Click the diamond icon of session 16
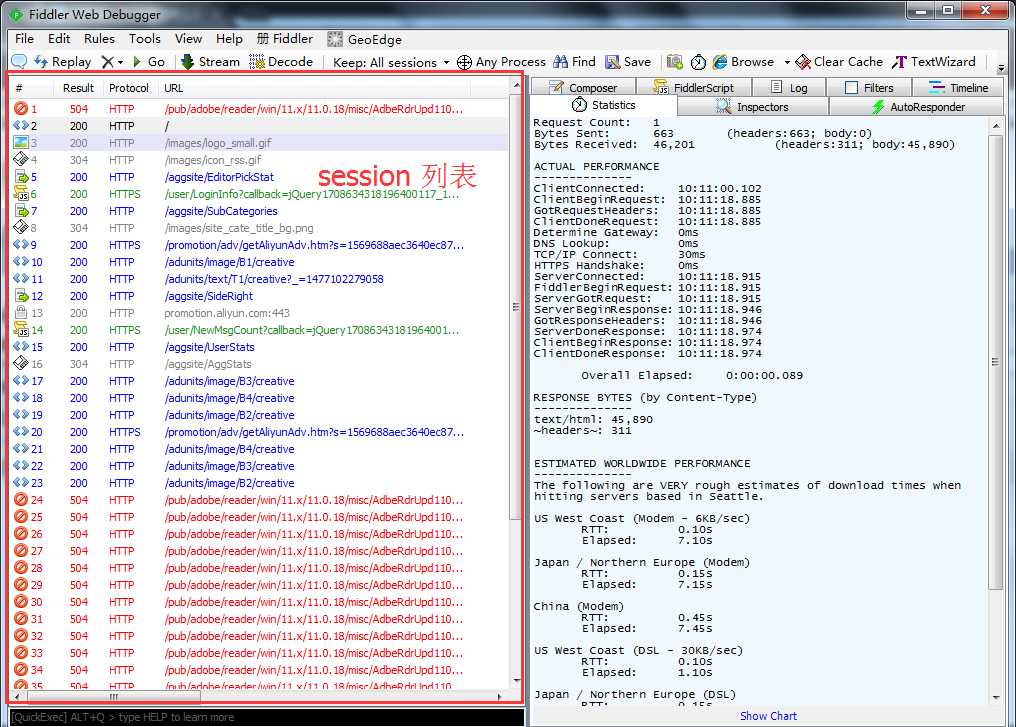The image size is (1016, 727). pyautogui.click(x=21, y=364)
